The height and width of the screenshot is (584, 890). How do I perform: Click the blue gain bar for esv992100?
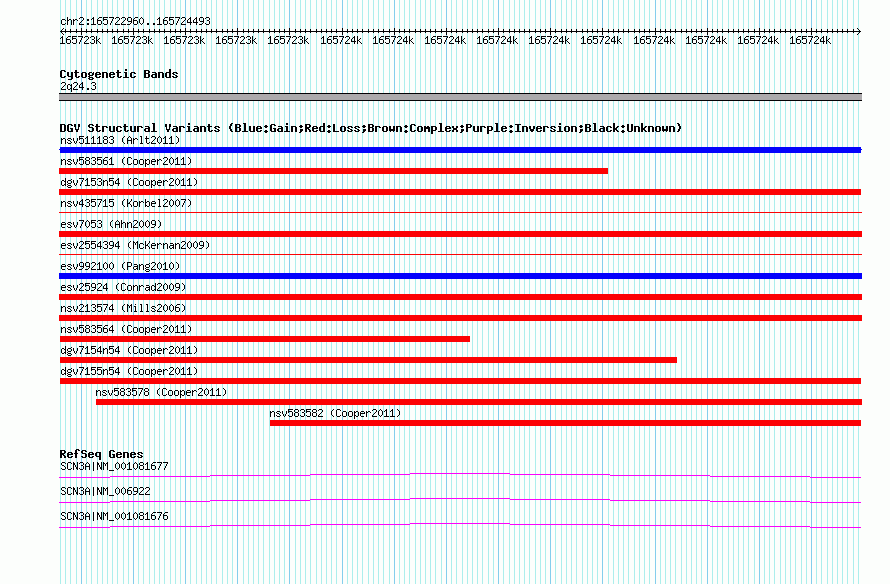[460, 276]
